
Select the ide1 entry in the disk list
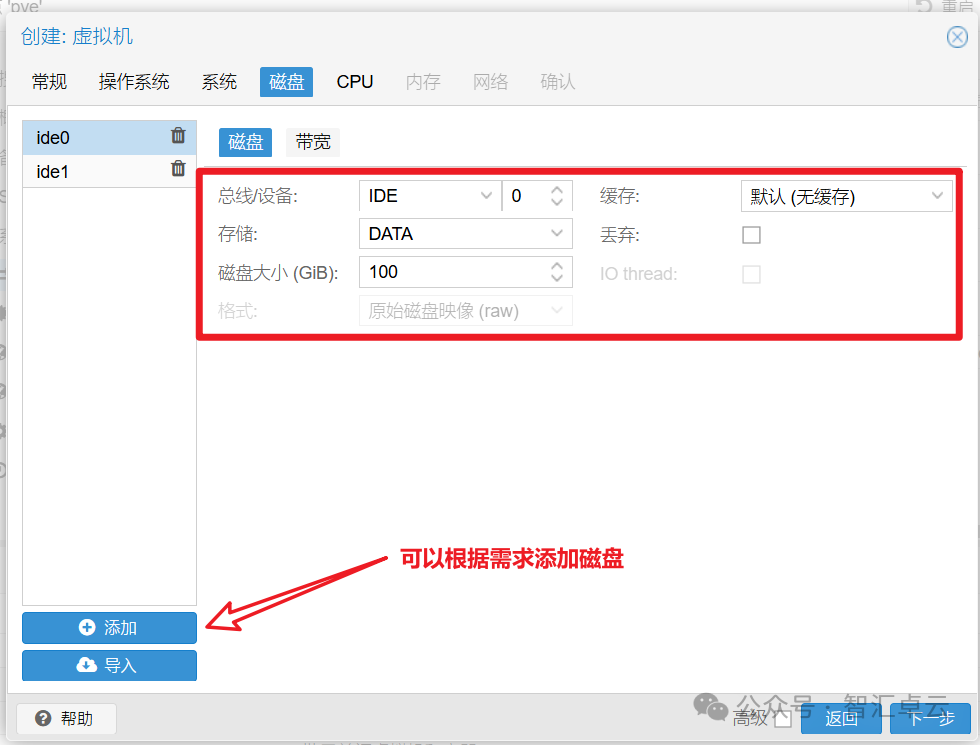click(x=90, y=170)
